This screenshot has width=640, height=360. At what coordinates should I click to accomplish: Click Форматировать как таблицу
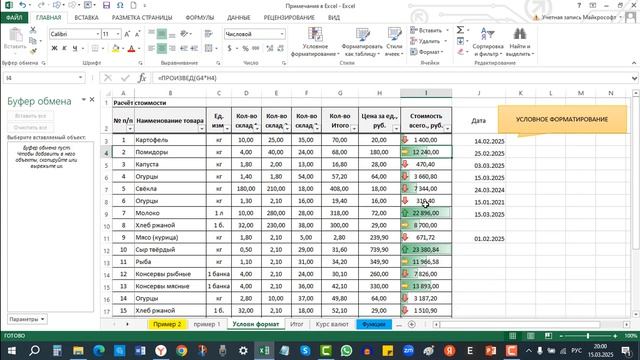click(x=362, y=42)
